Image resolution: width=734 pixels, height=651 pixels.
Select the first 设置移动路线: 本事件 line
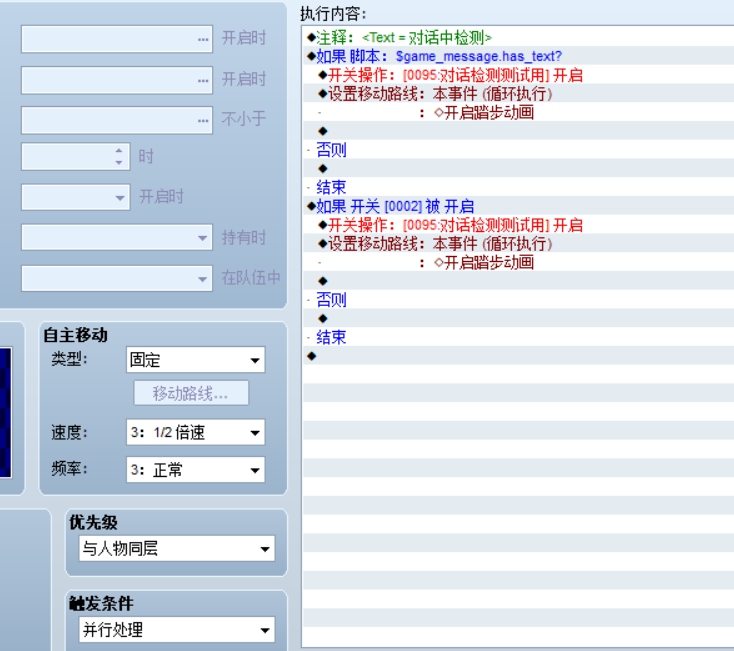coord(518,93)
